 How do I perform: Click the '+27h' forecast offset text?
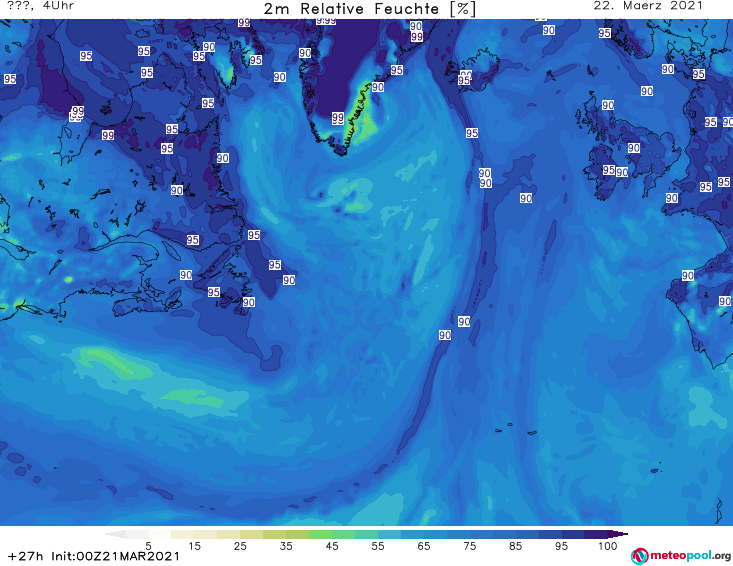25,556
